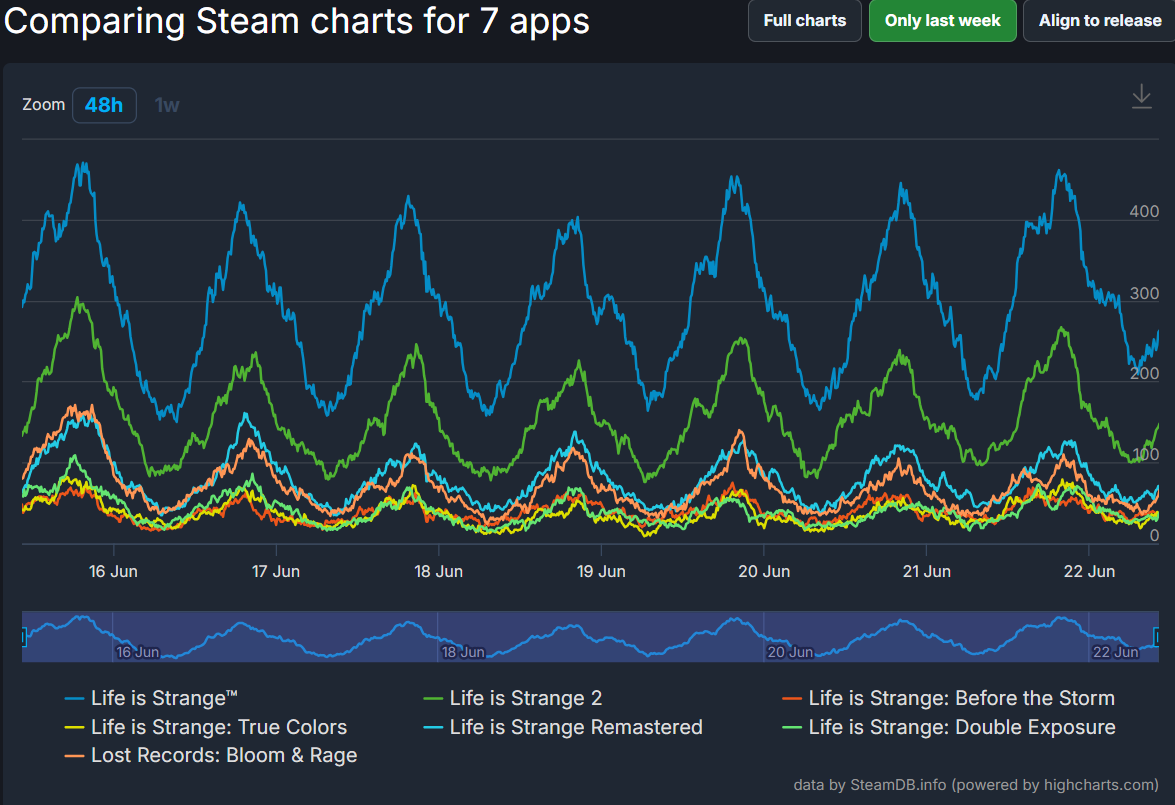Click the 17 Jun x-axis label

pos(276,571)
